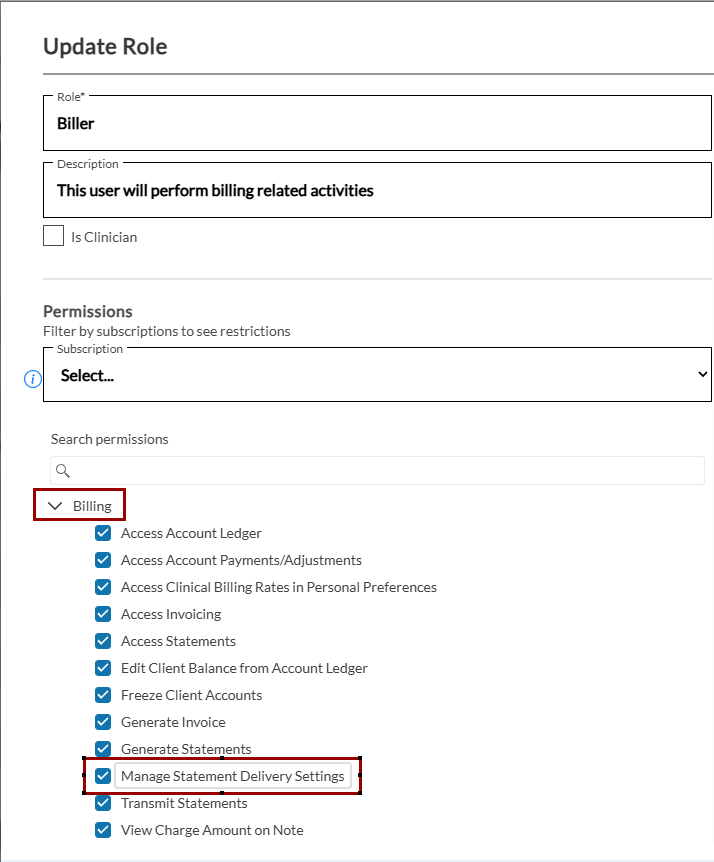Disable Transmit Statements permission
The width and height of the screenshot is (714, 862).
103,803
